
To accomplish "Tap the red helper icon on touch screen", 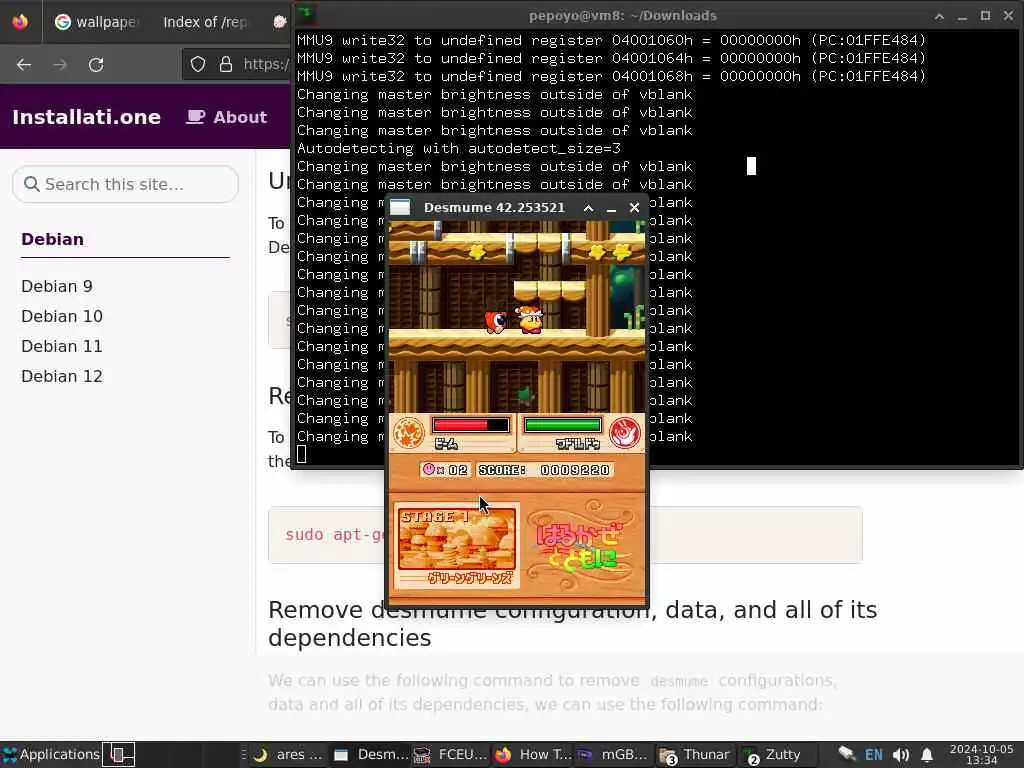I will coord(624,432).
